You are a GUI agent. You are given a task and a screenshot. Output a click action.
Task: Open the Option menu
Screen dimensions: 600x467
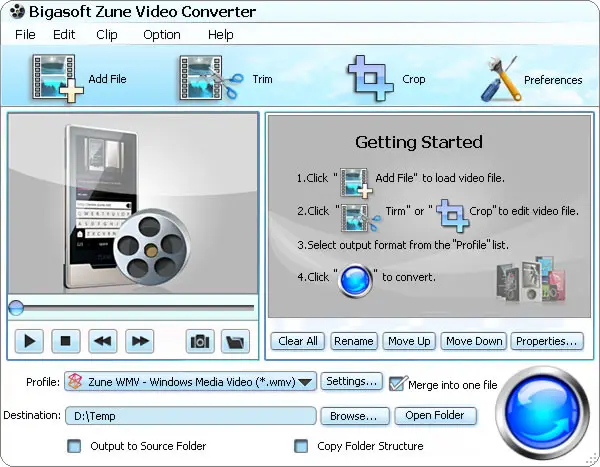pyautogui.click(x=162, y=34)
